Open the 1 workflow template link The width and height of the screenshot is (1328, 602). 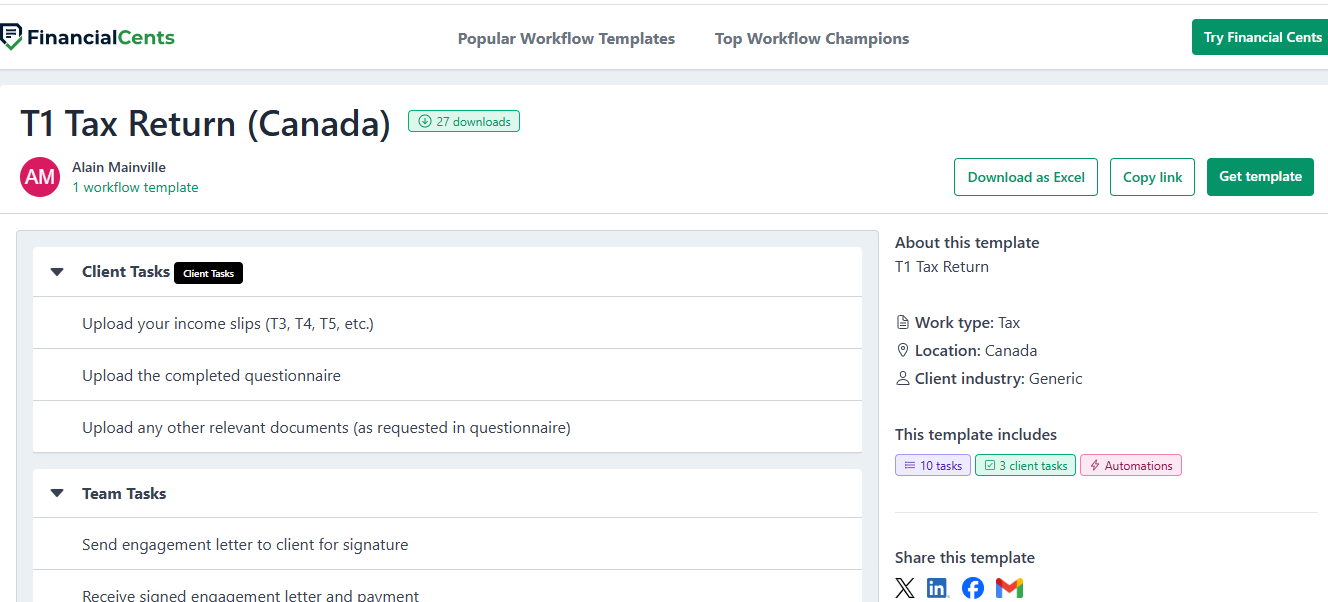[135, 187]
